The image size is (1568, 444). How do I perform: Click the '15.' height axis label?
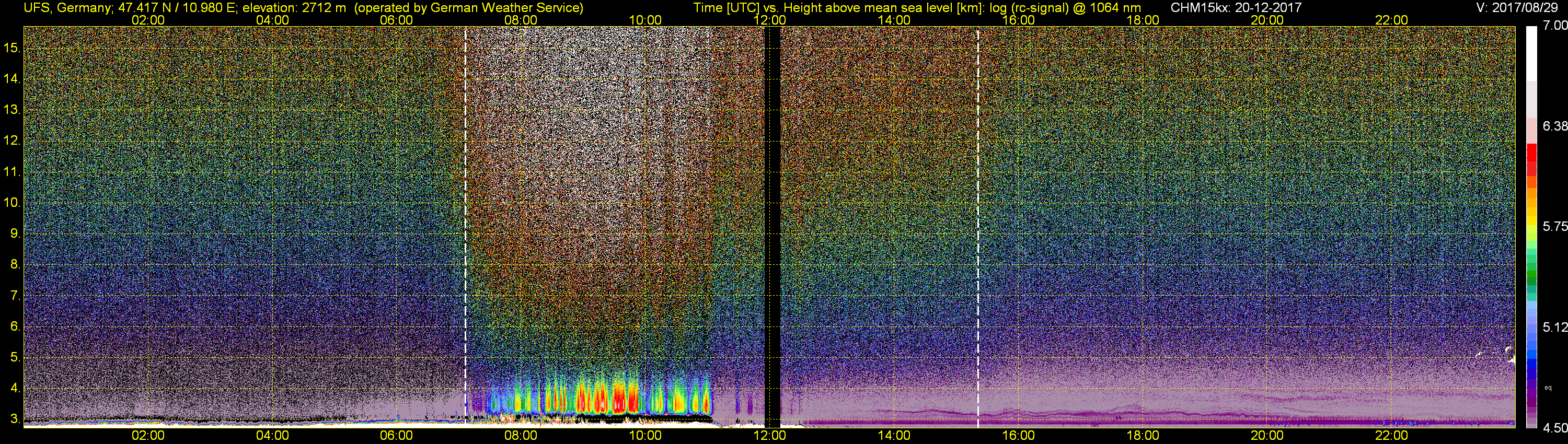pyautogui.click(x=12, y=48)
